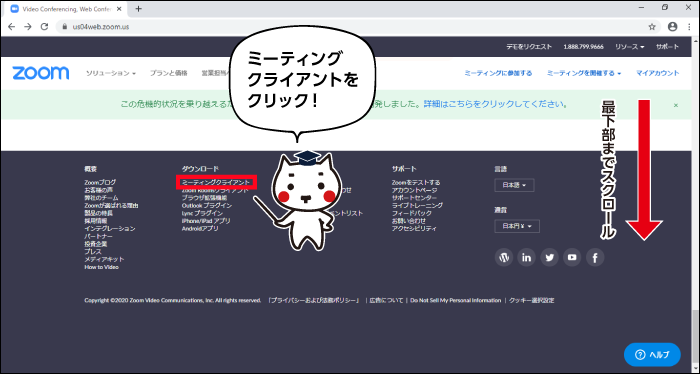Click the Lync プラグイン footer link

[x=202, y=213]
